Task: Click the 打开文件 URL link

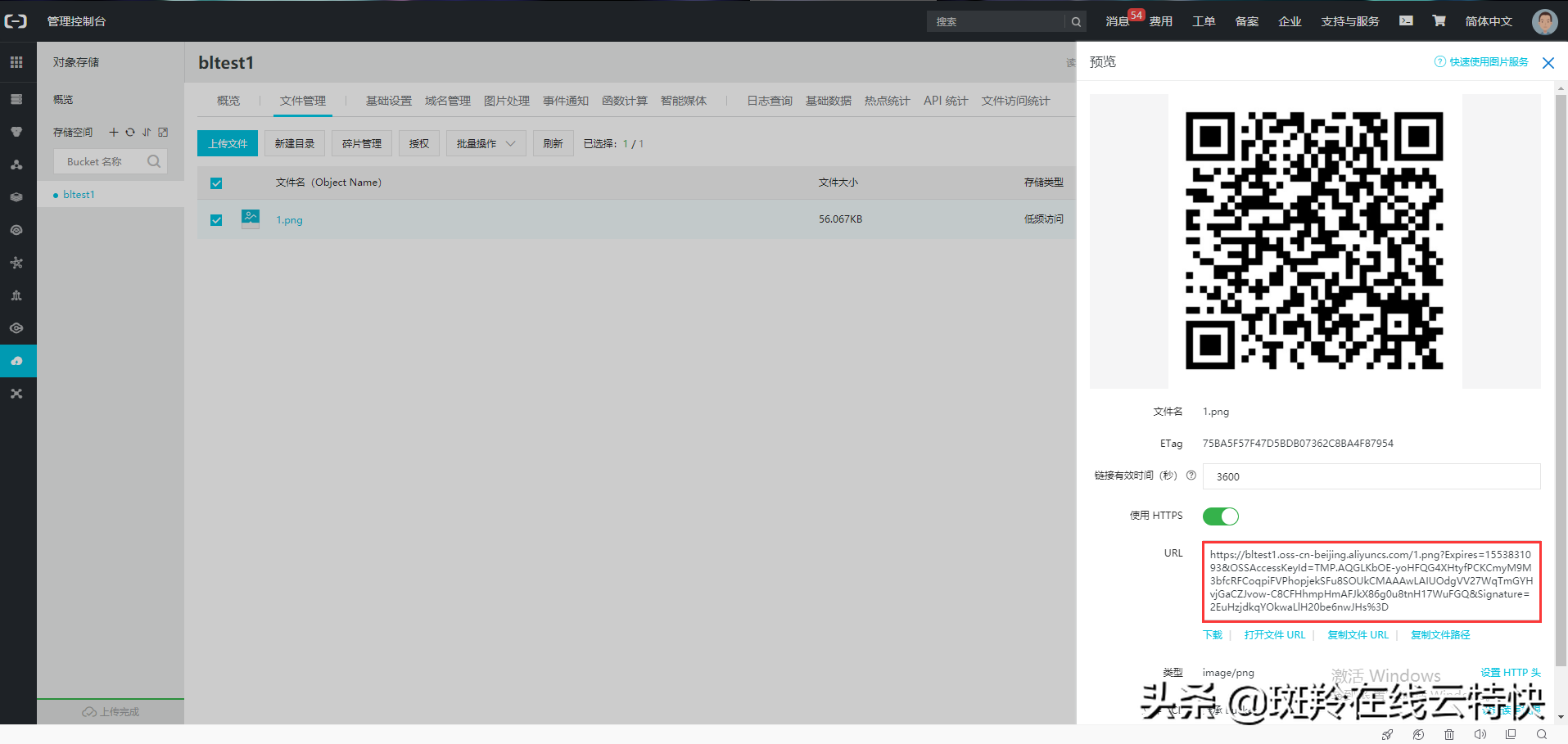Action: point(1275,635)
